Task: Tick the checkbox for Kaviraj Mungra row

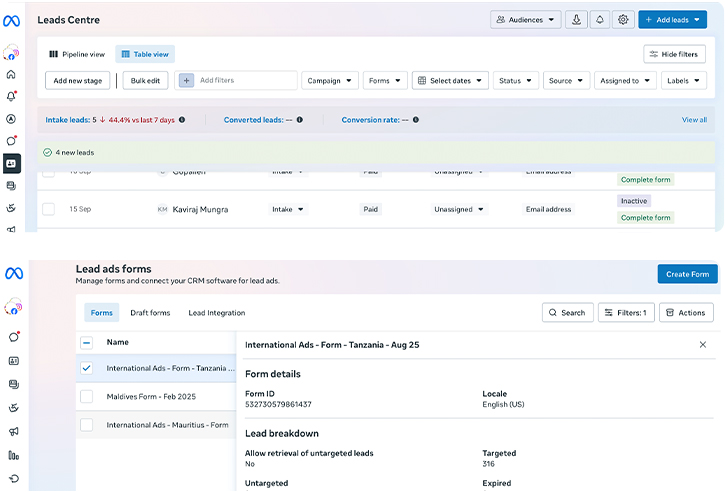Action: (x=48, y=209)
